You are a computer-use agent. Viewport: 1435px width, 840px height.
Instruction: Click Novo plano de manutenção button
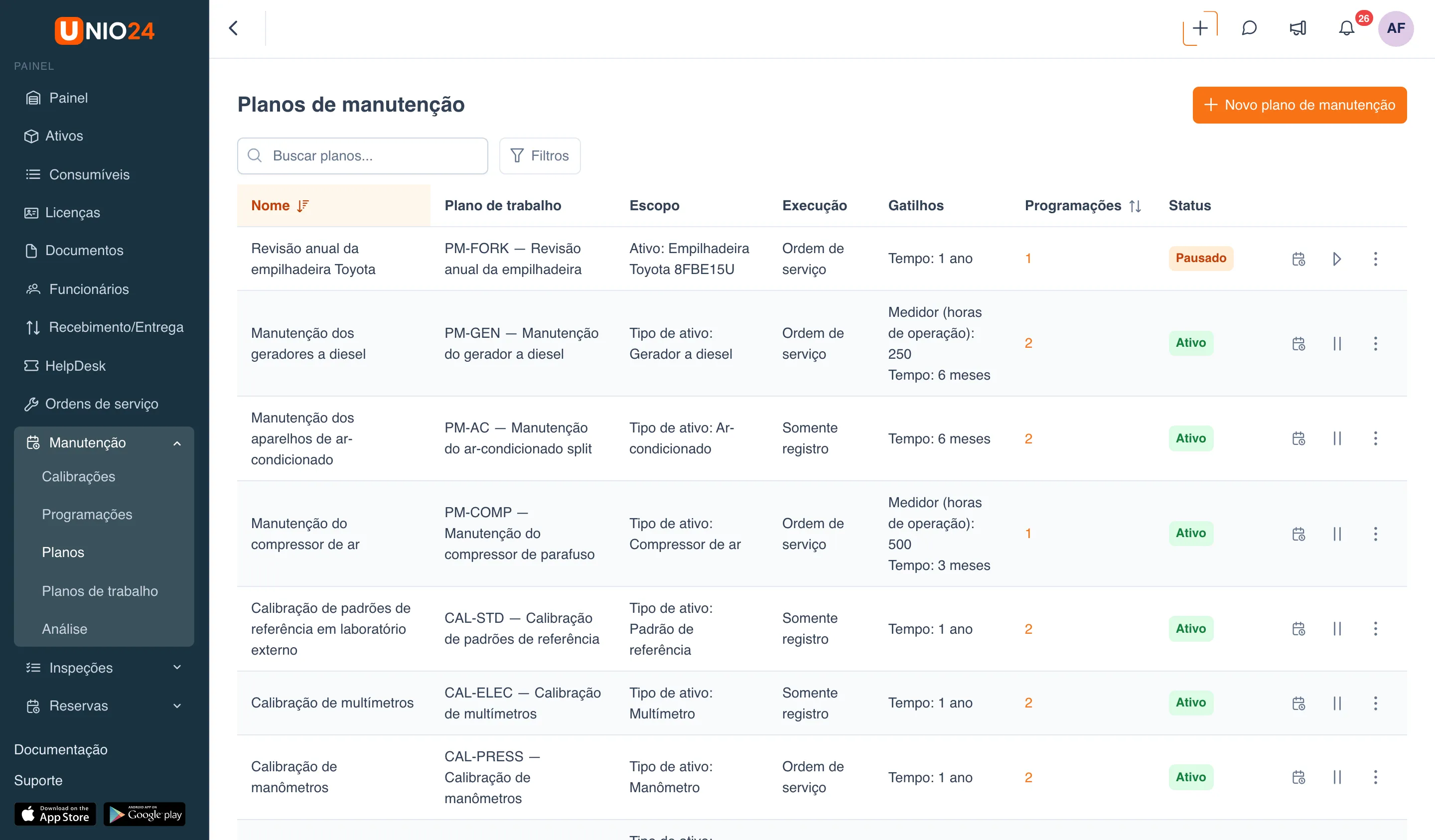1299,105
